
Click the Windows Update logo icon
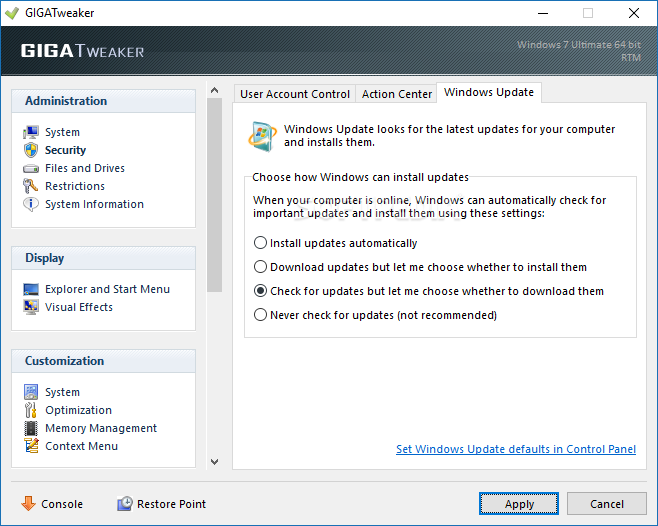point(262,136)
